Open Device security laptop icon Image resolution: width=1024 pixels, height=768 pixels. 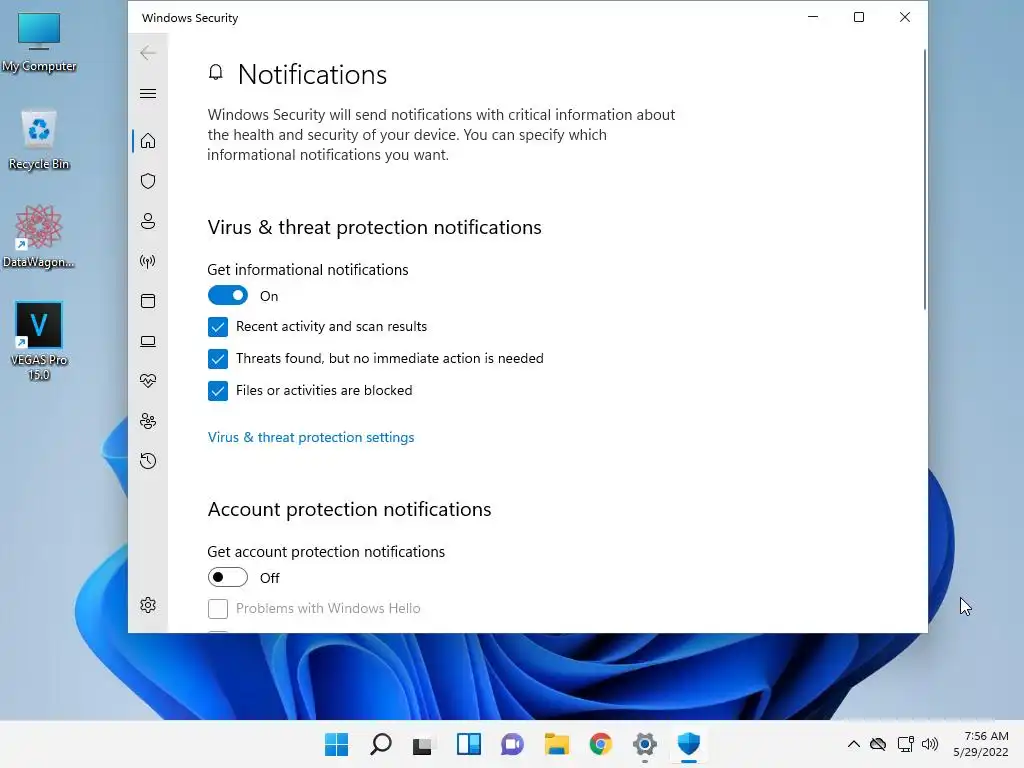tap(148, 341)
